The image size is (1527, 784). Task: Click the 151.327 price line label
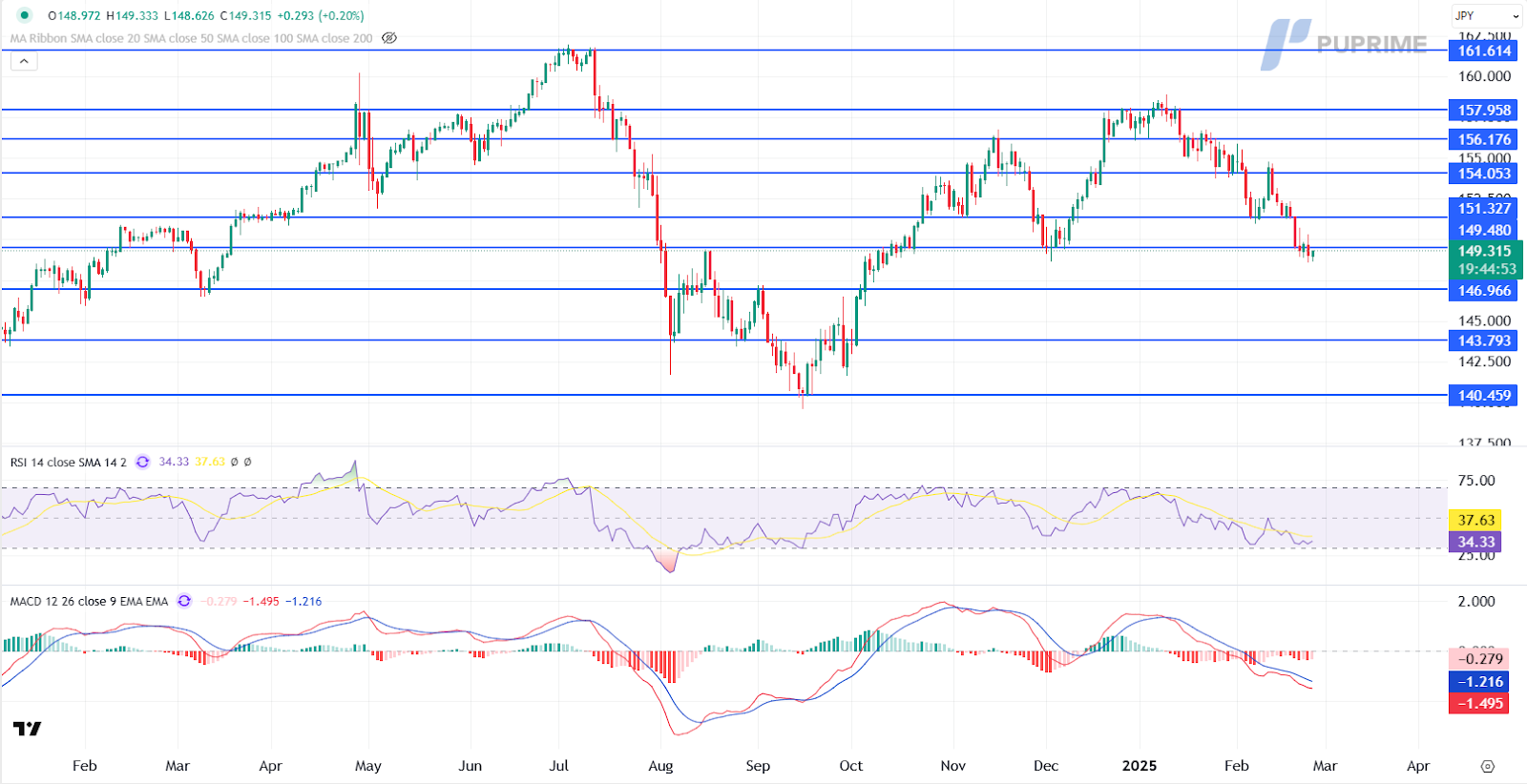[1483, 208]
